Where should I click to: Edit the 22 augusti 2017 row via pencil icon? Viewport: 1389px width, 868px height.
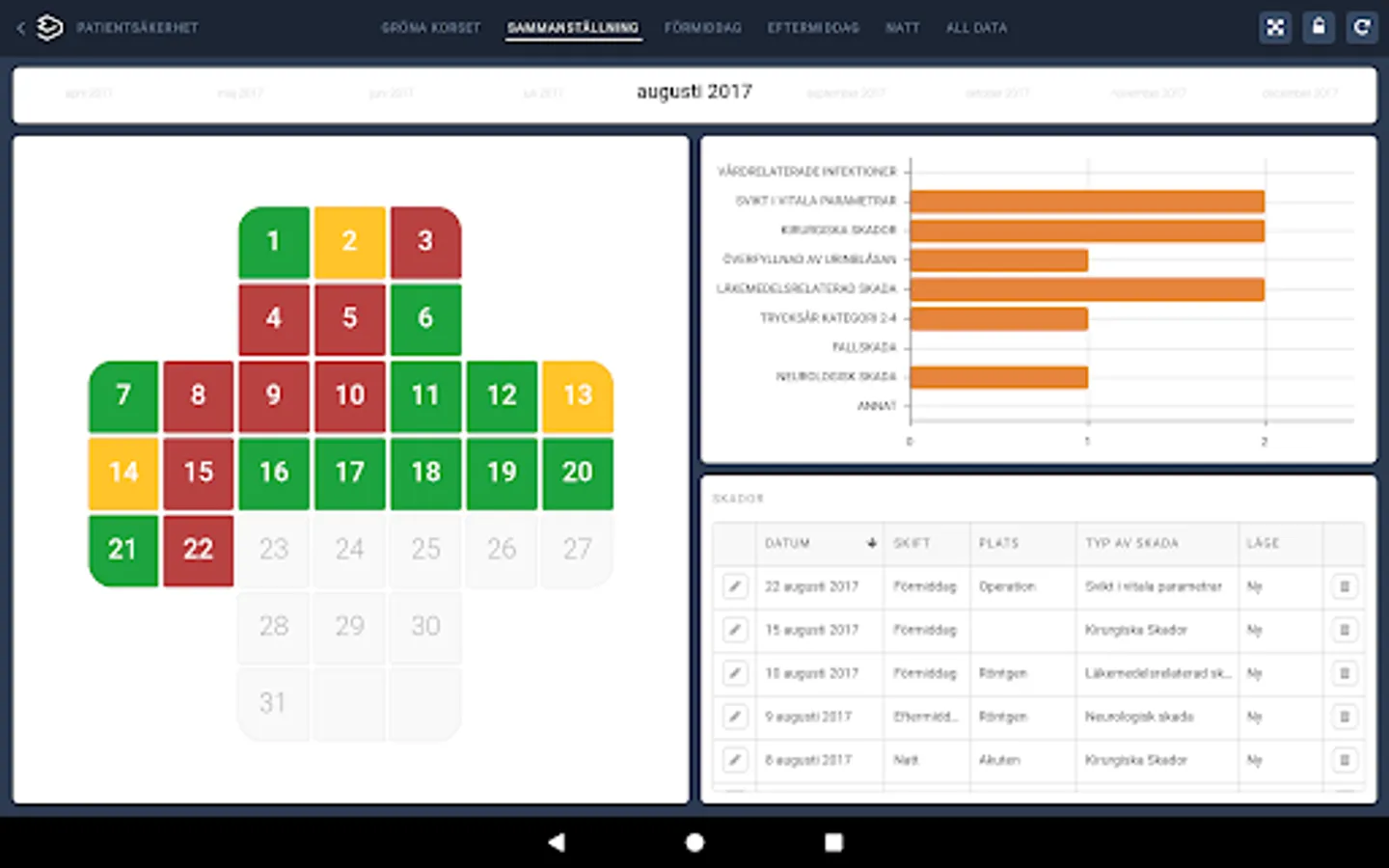735,586
